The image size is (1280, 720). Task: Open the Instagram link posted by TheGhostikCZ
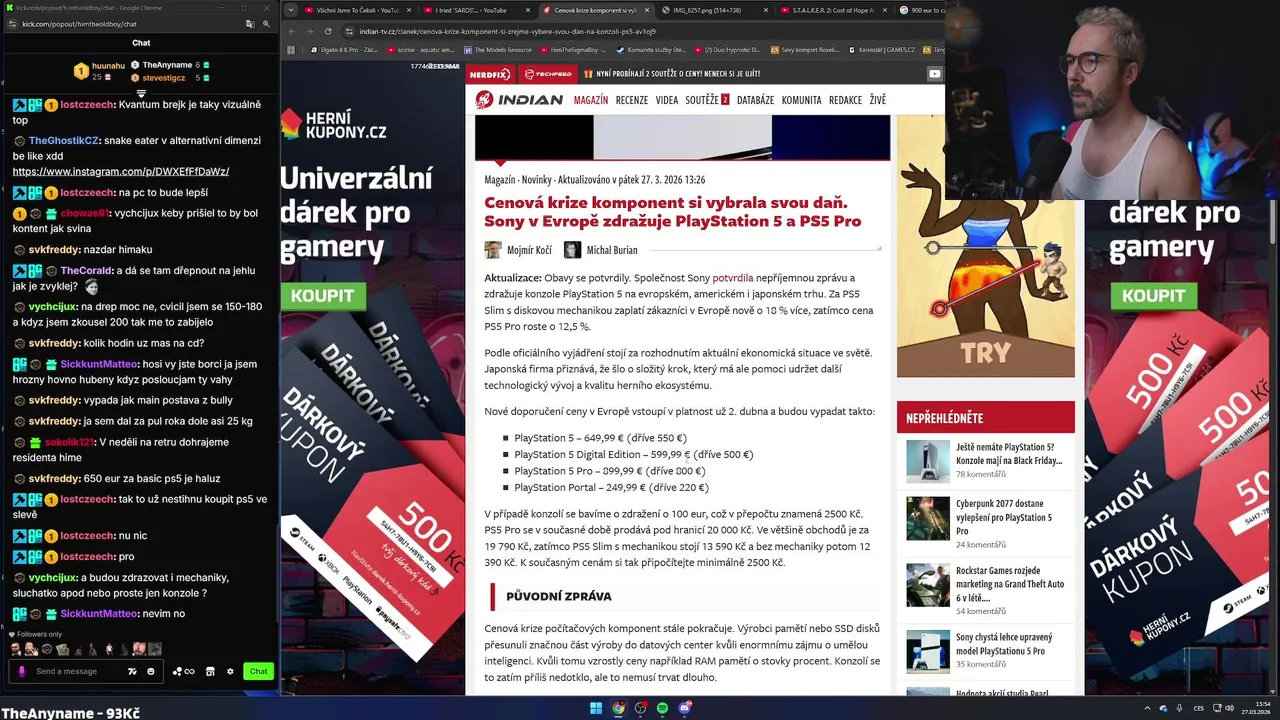coord(121,172)
